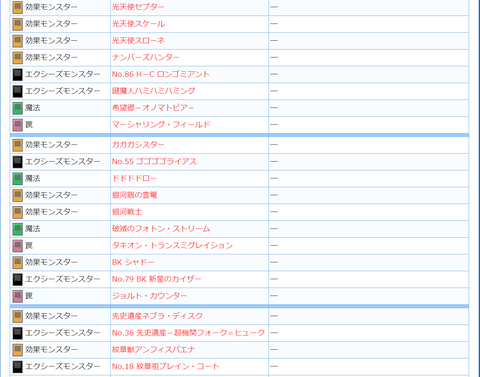The image size is (480, 377).
Task: Click the black Xyz icon beside No.79 BK 新星のカイザー
Action: (17, 279)
